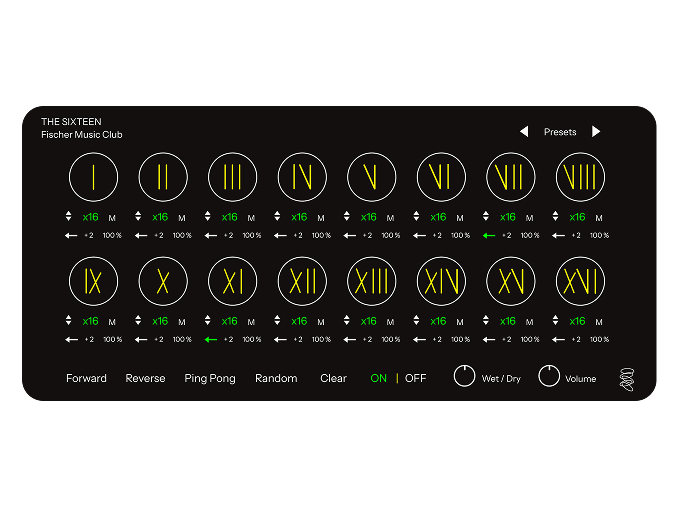This screenshot has width=677, height=508.
Task: Select step IX circle
Action: coord(93,281)
